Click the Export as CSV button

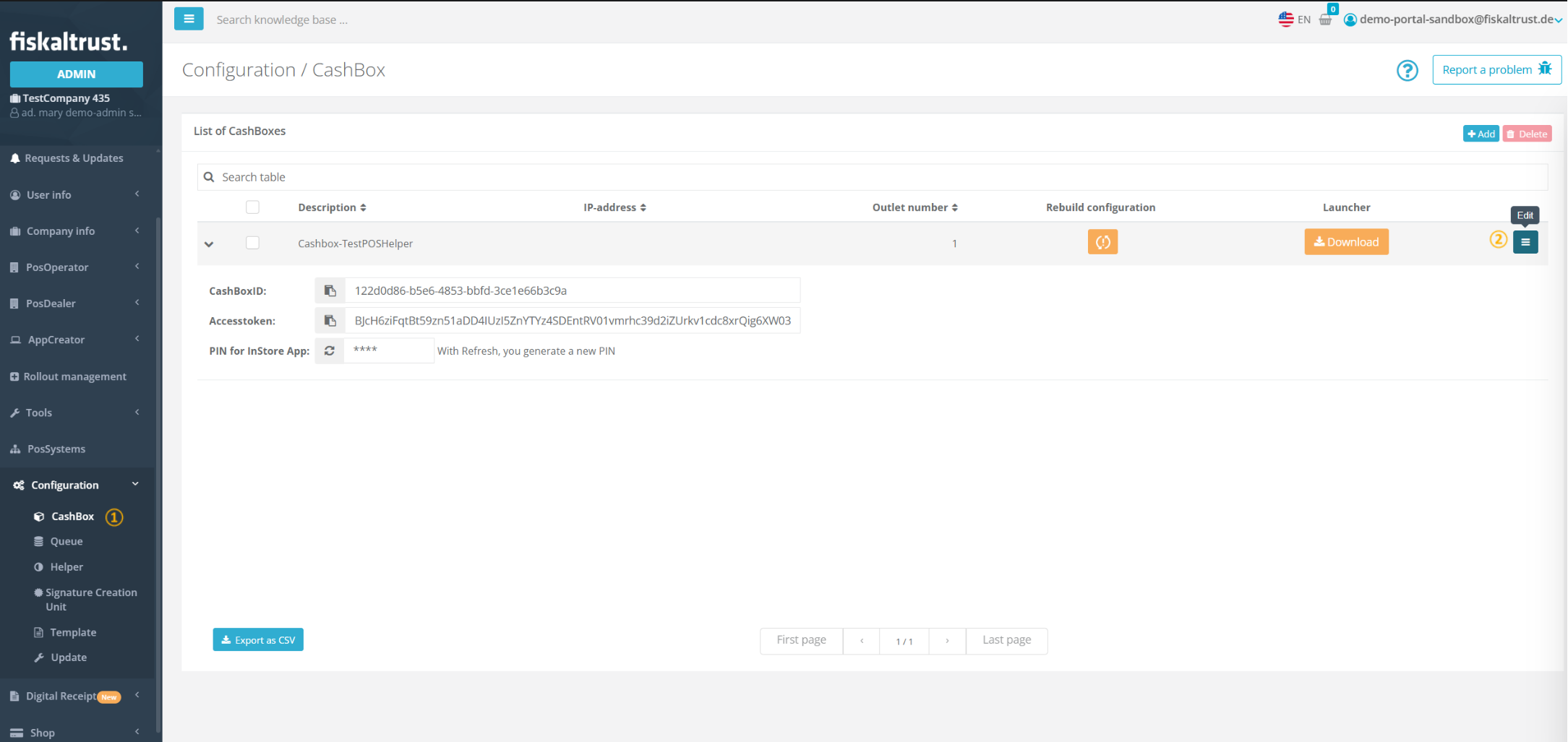[x=258, y=640]
